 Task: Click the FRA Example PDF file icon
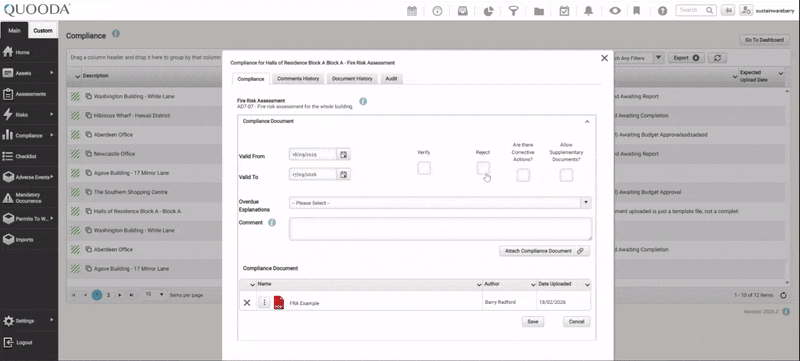(x=279, y=303)
